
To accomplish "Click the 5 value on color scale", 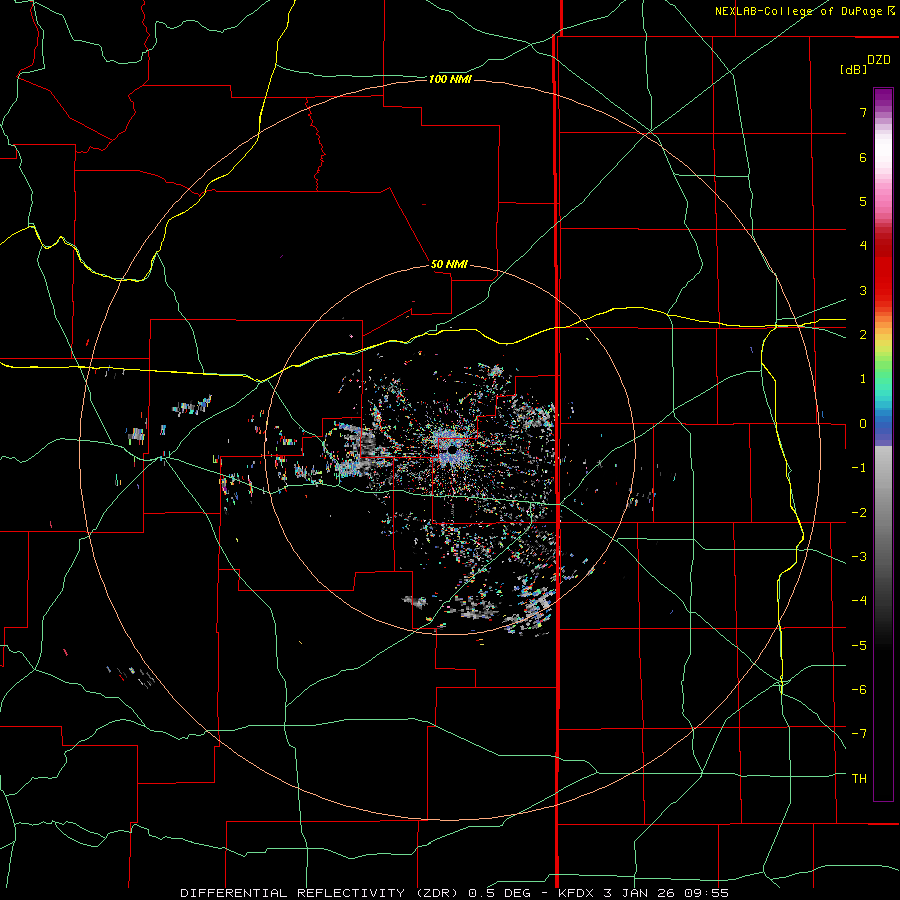I will [863, 201].
